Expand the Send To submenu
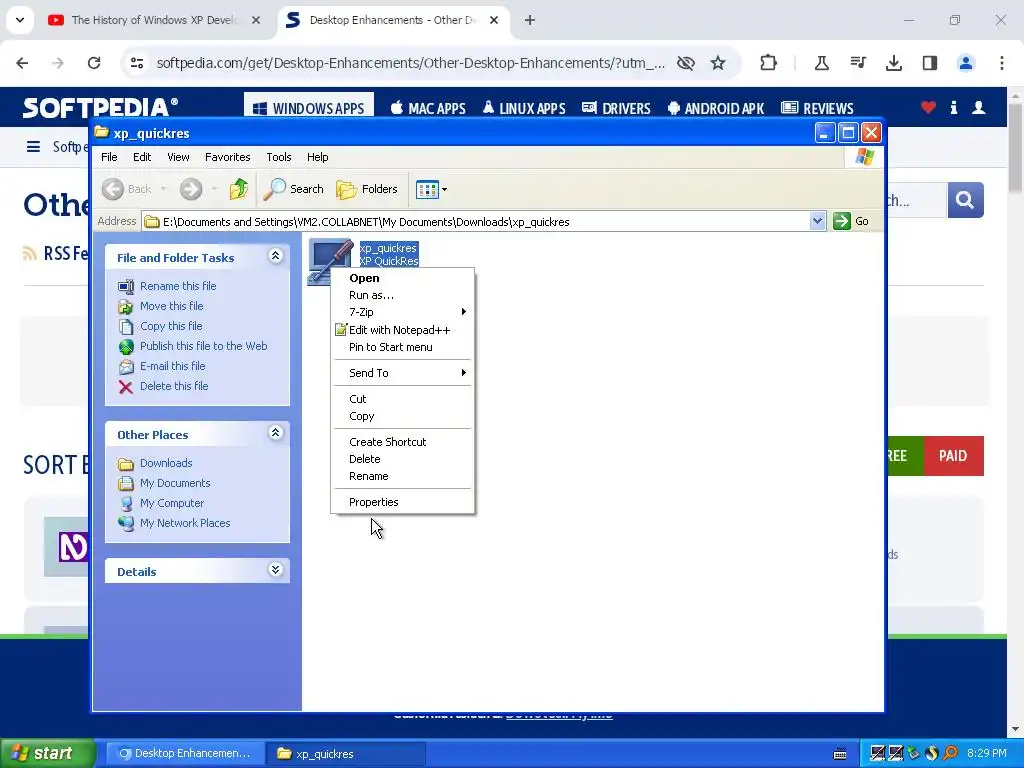This screenshot has height=768, width=1024. [402, 373]
